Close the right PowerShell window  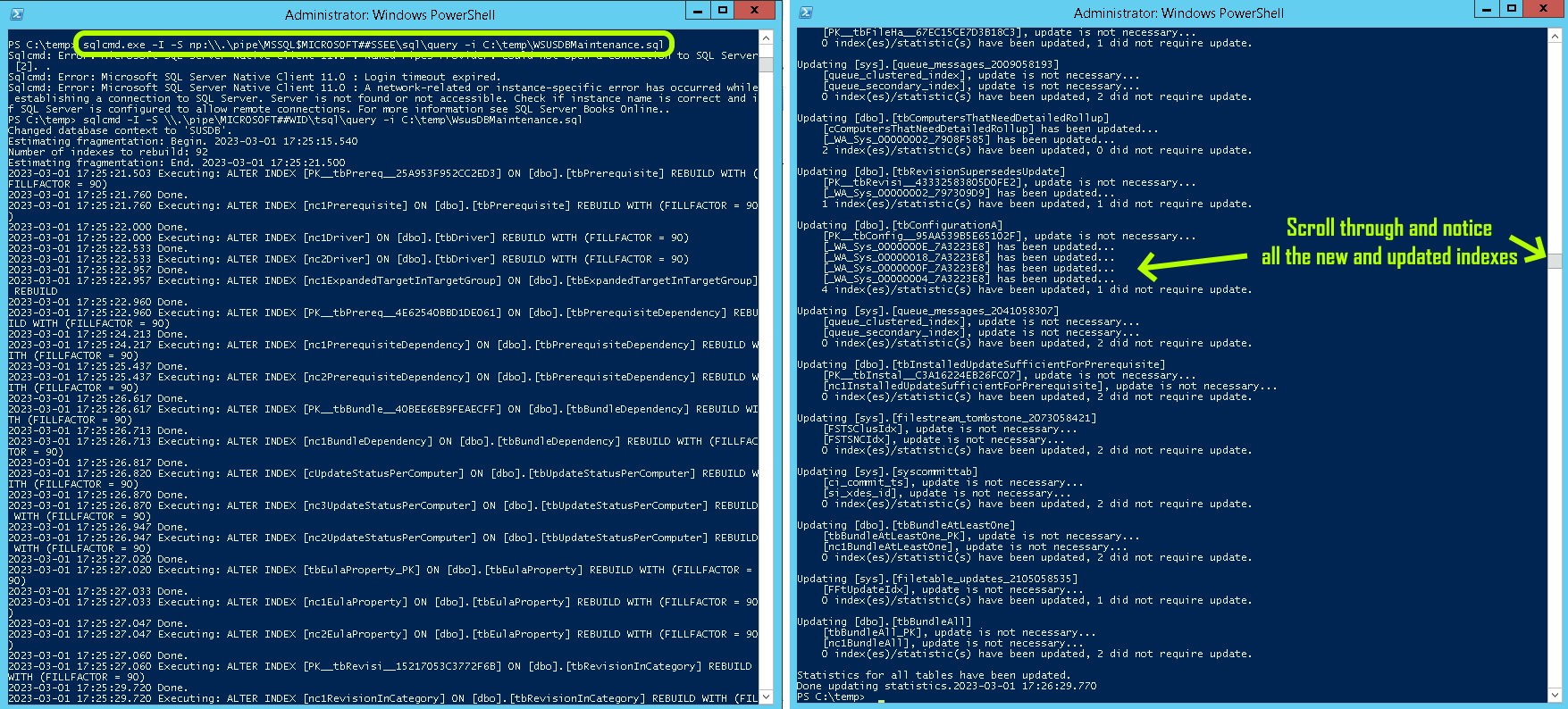pos(1543,9)
